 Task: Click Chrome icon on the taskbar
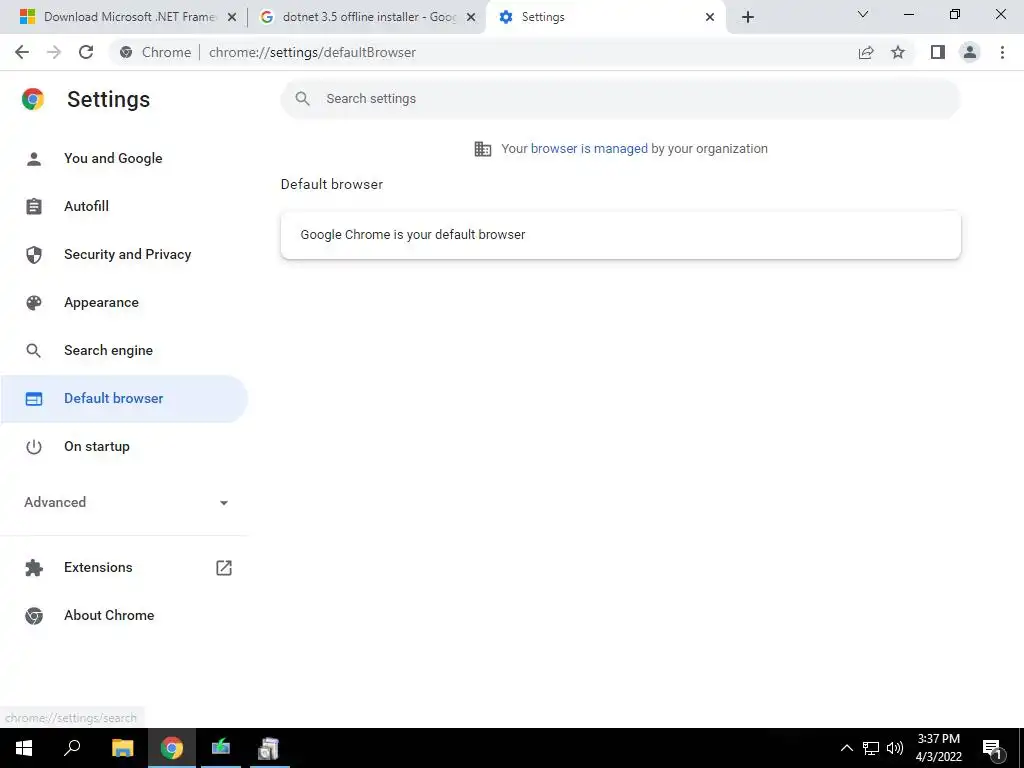pos(172,748)
